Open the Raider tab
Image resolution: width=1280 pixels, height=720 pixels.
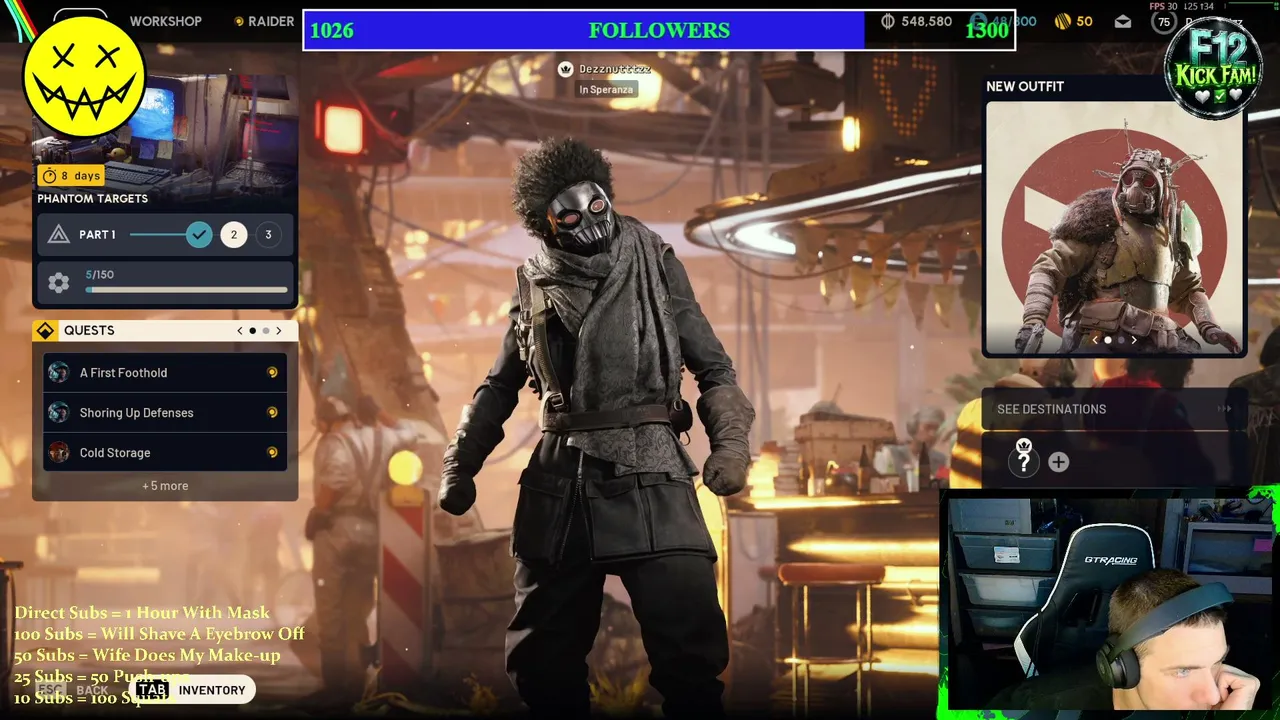click(x=264, y=21)
